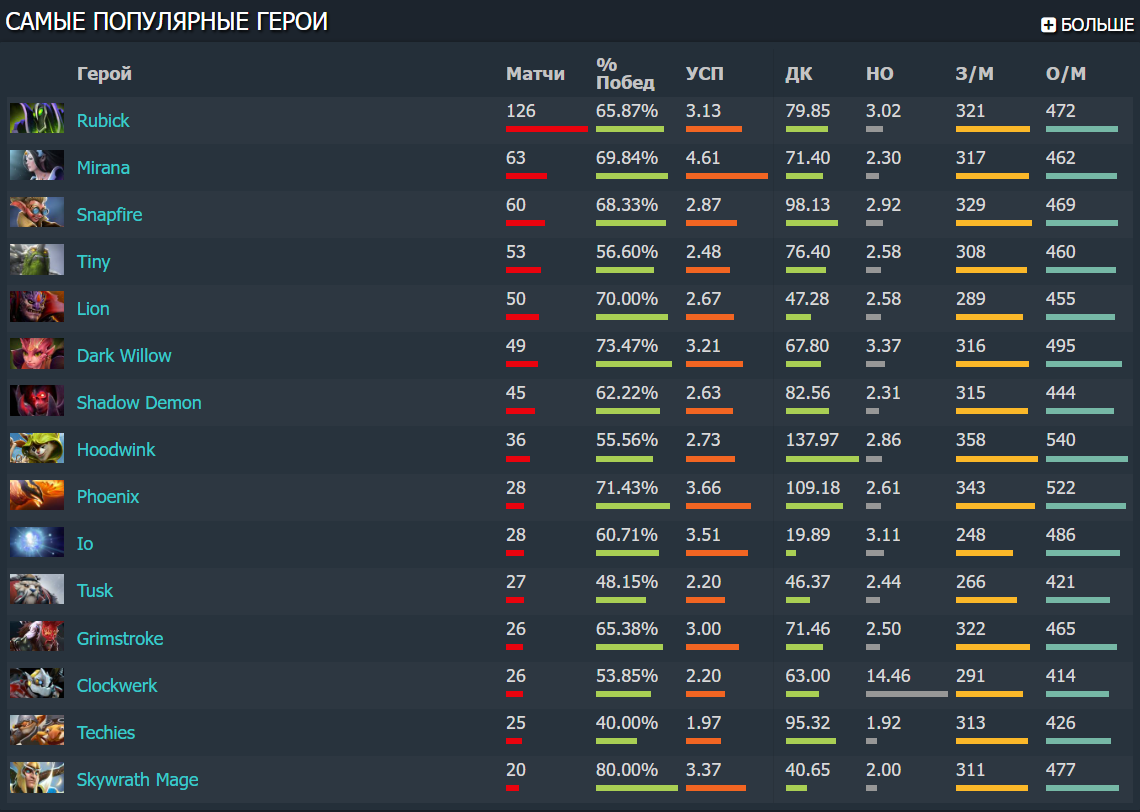Click the Io hero portrait icon

pos(37,542)
